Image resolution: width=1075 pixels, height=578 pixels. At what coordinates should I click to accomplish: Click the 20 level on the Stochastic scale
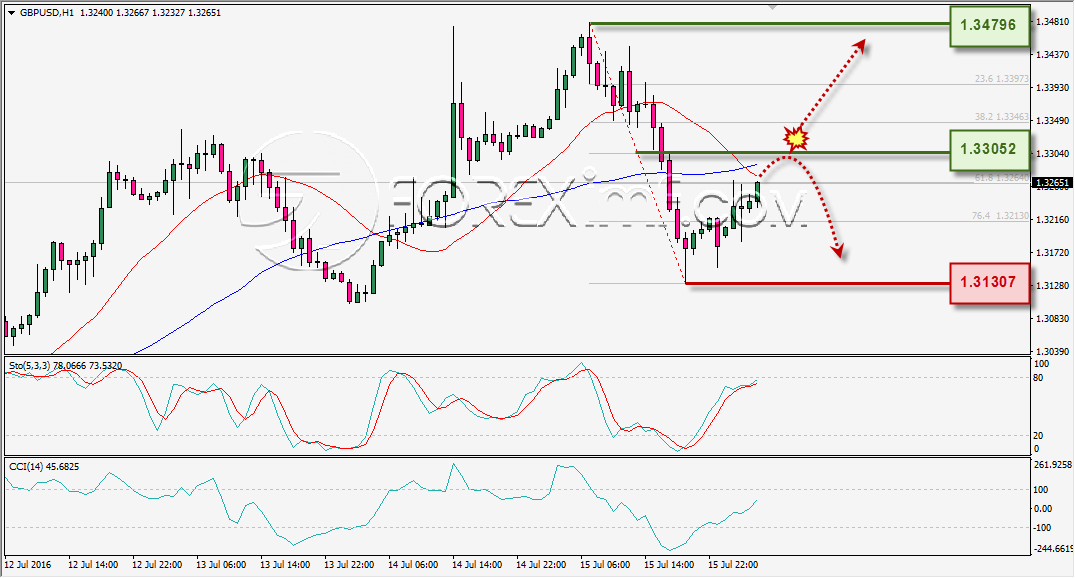click(1038, 436)
